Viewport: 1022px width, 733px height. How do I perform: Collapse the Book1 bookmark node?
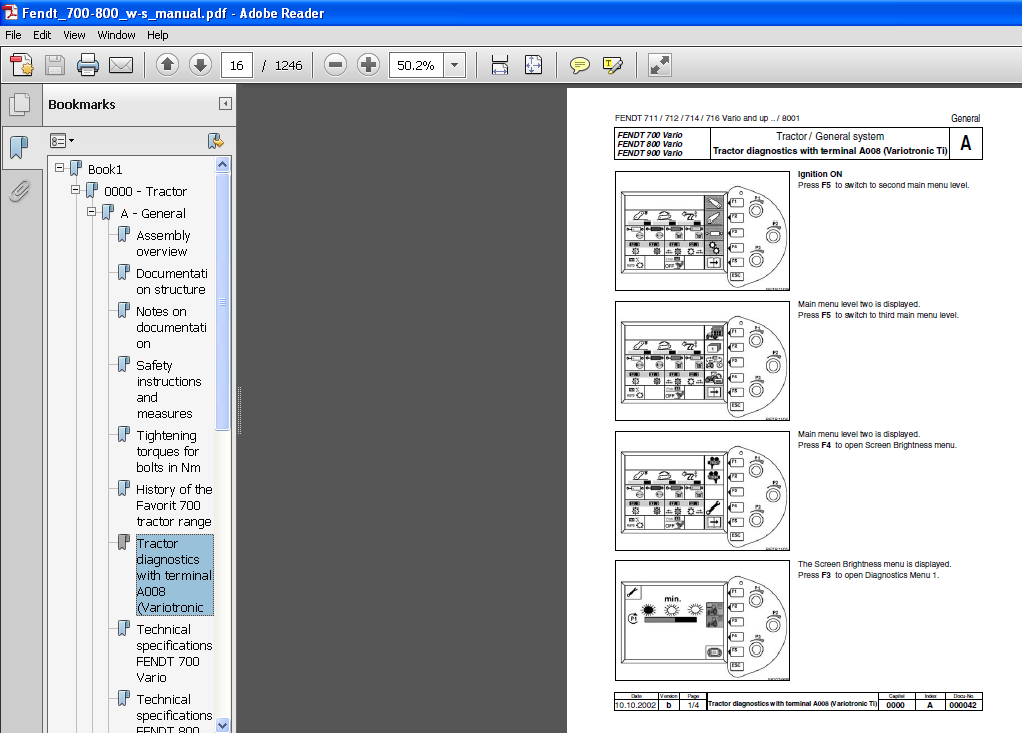click(59, 168)
